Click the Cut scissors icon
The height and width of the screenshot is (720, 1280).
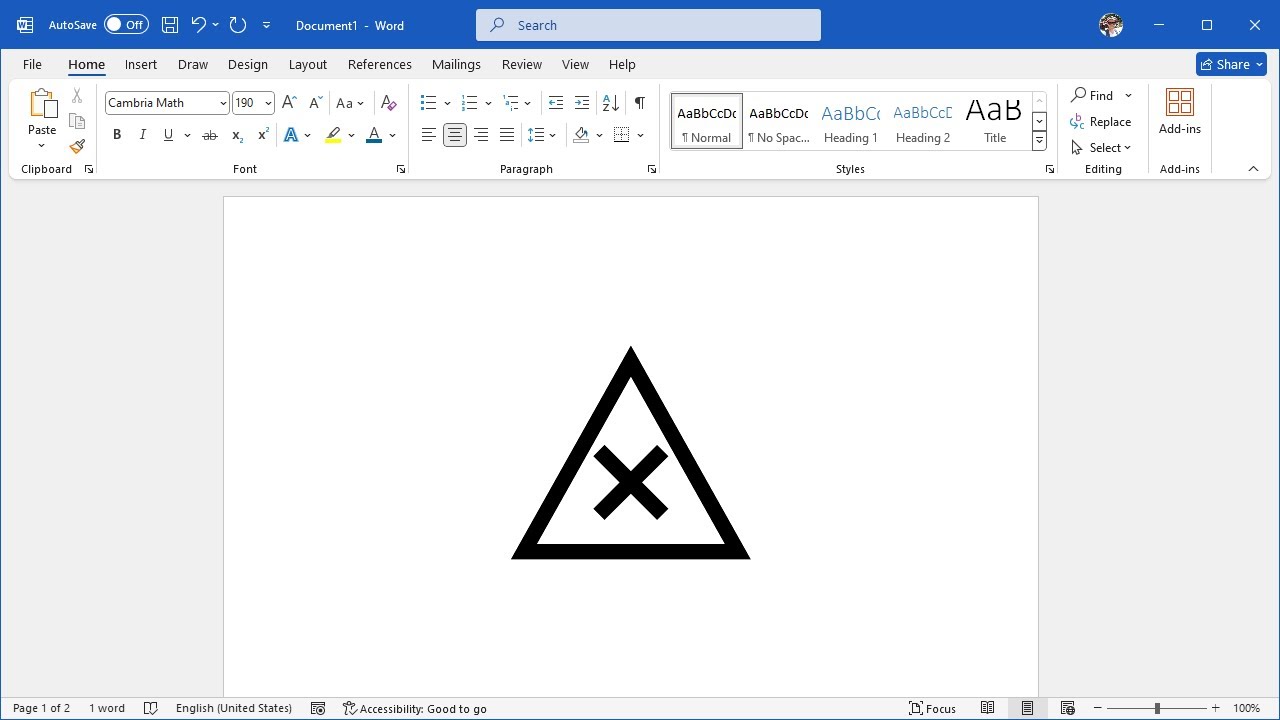click(77, 96)
